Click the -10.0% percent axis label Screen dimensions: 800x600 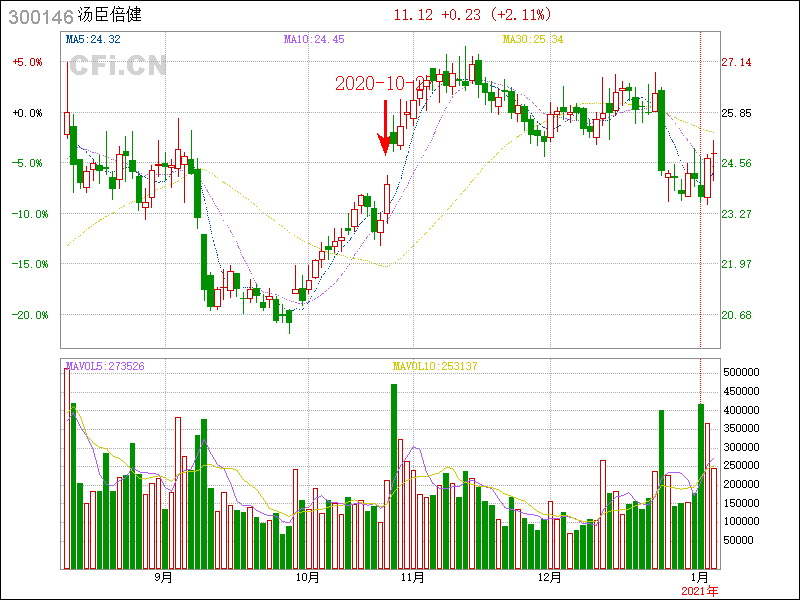(x=30, y=214)
